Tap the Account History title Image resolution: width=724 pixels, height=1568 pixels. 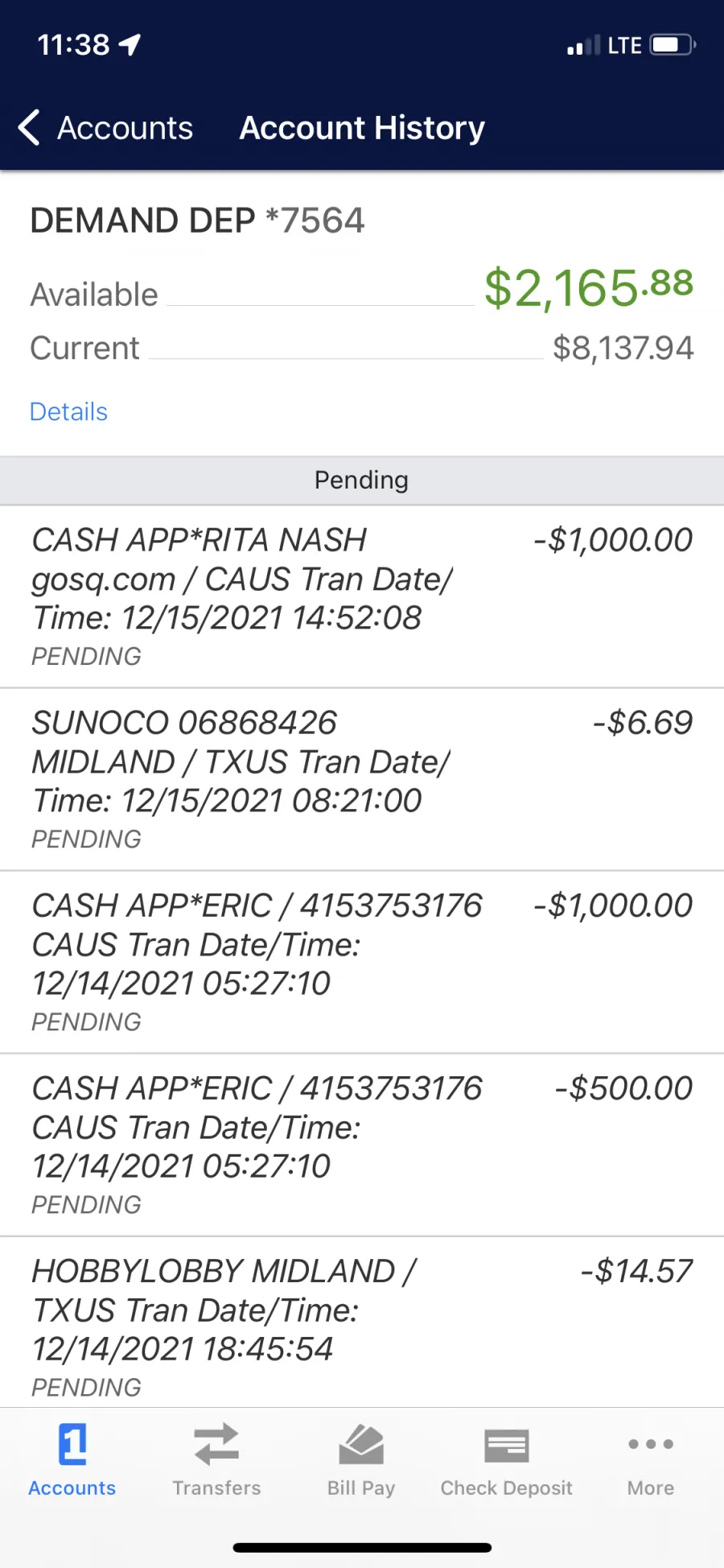[362, 128]
